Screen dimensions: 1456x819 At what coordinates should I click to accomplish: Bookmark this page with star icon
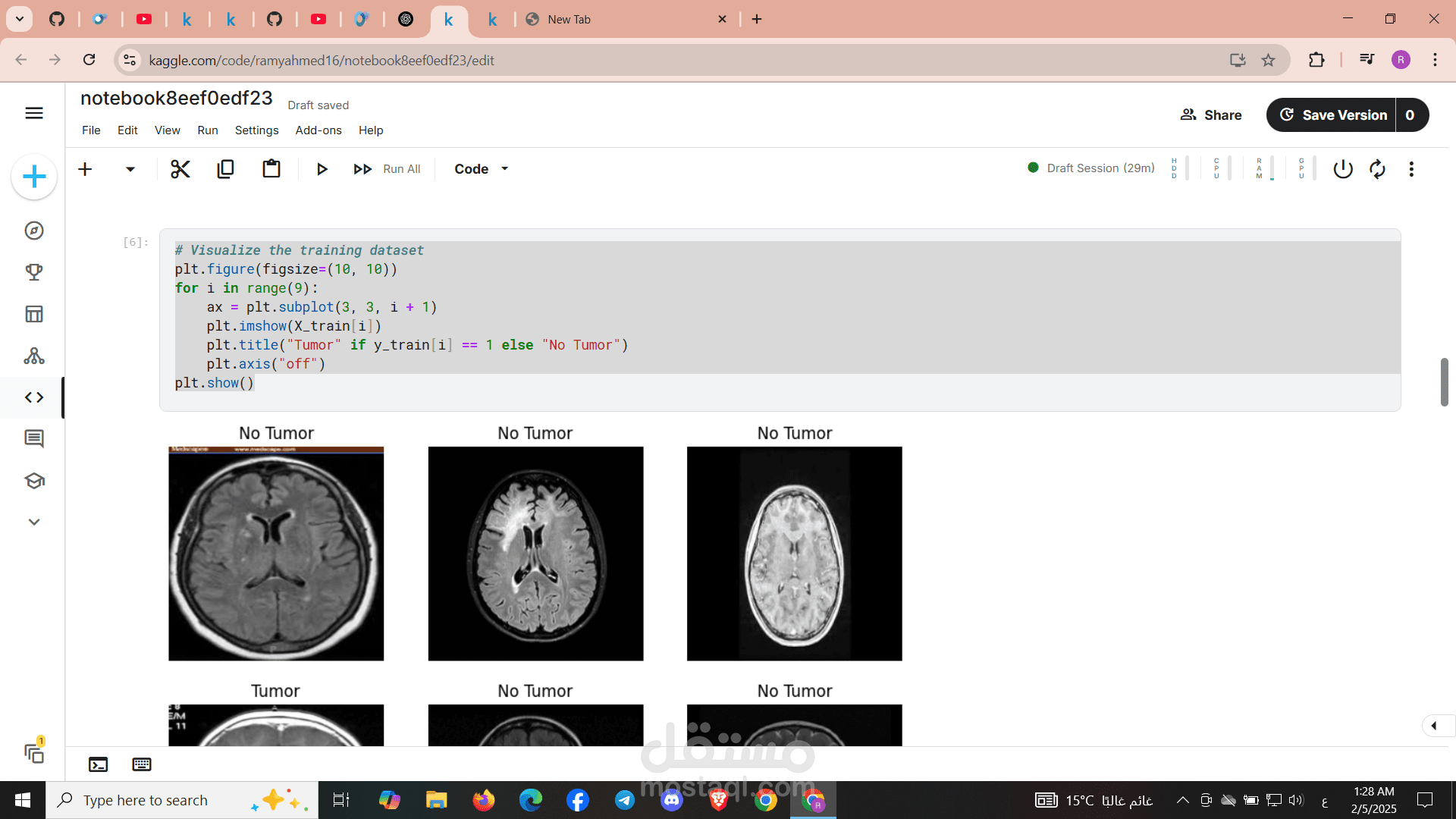click(1268, 60)
